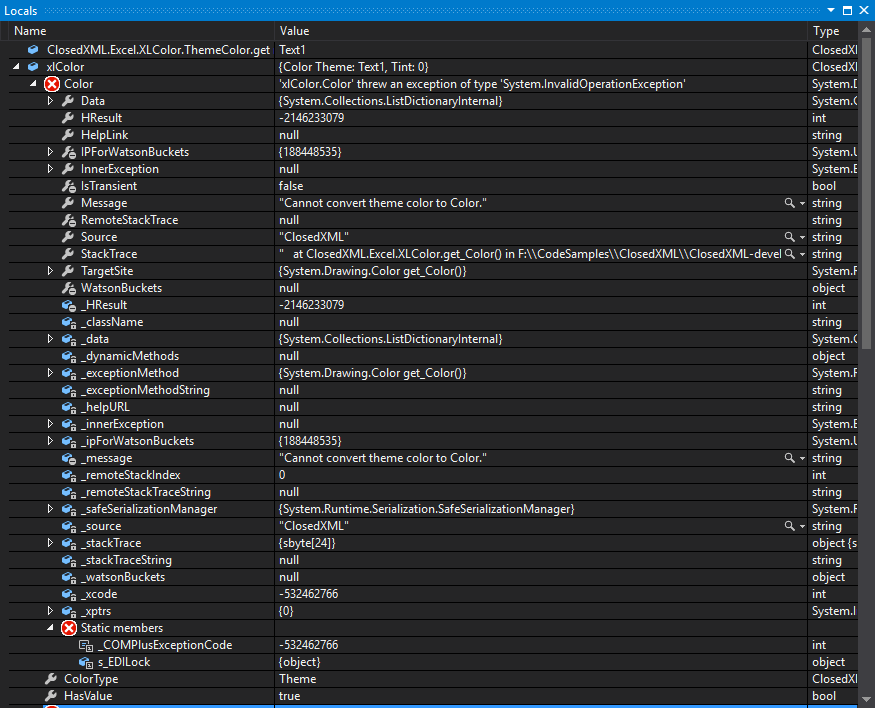Screen dimensions: 875x708
Task: Open the Text Visualizer magnifier for Message
Action: [x=789, y=202]
